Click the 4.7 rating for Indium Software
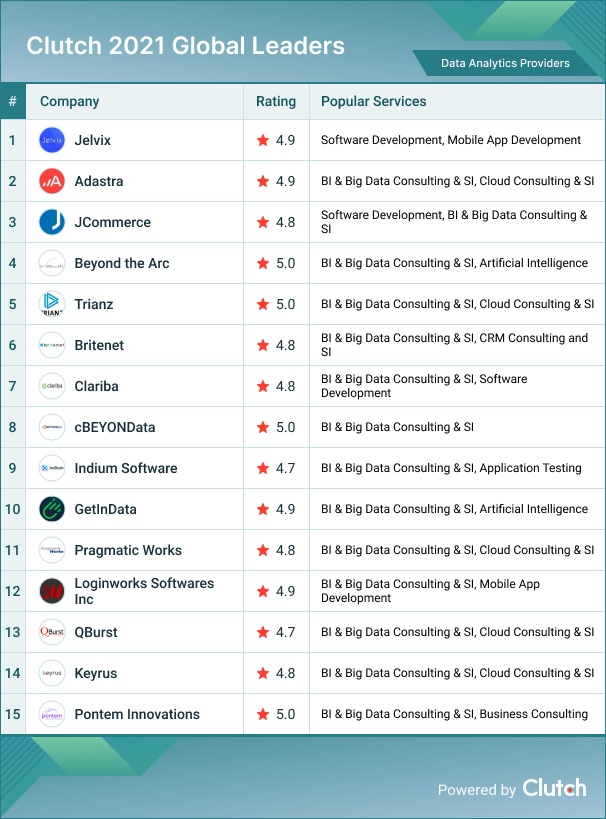Image resolution: width=606 pixels, height=819 pixels. pos(285,468)
